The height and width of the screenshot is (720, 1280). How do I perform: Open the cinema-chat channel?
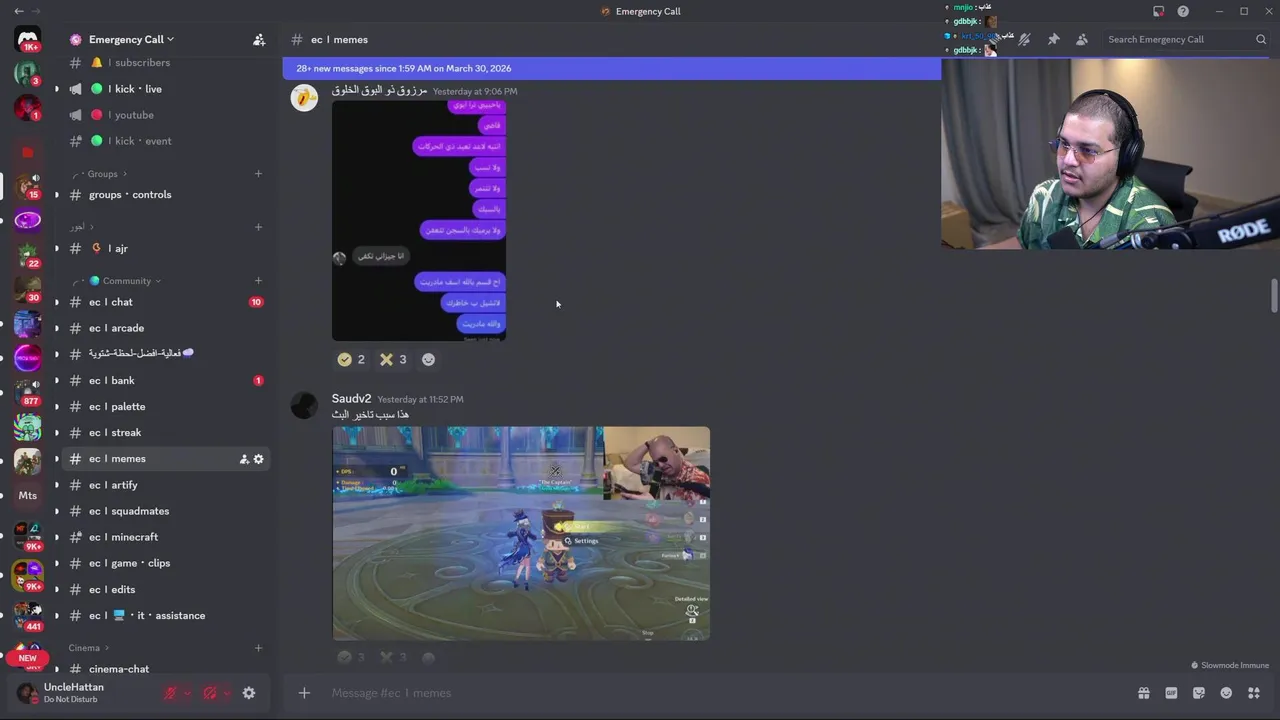167,669
